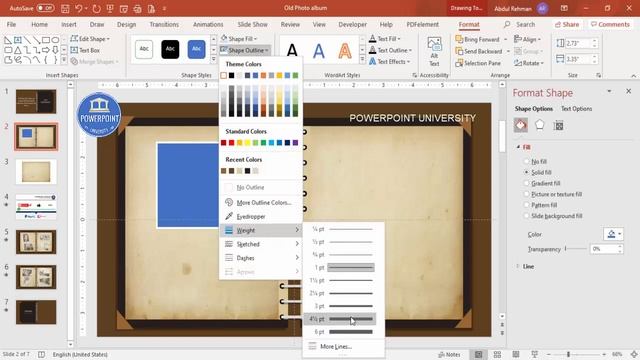640x360 pixels.
Task: Apply the orange WordArt style A
Action: (x=345, y=51)
